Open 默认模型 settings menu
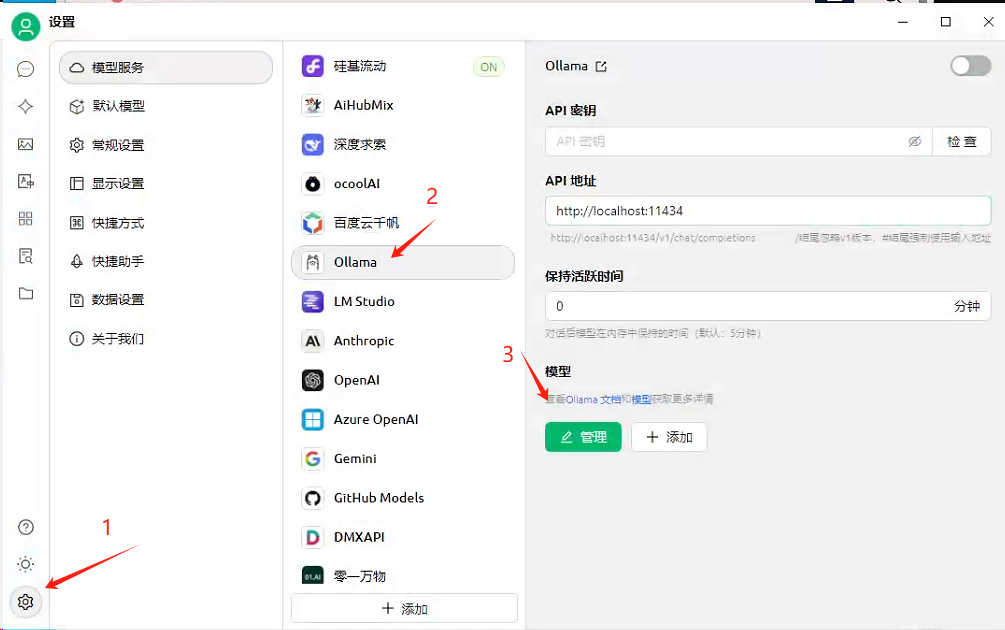1005x630 pixels. pos(166,106)
